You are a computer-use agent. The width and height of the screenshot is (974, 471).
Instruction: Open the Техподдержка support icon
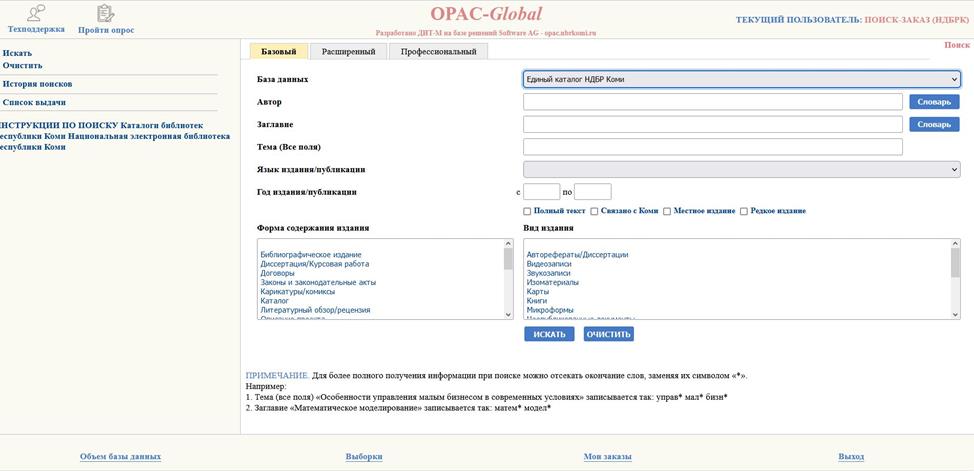[36, 12]
